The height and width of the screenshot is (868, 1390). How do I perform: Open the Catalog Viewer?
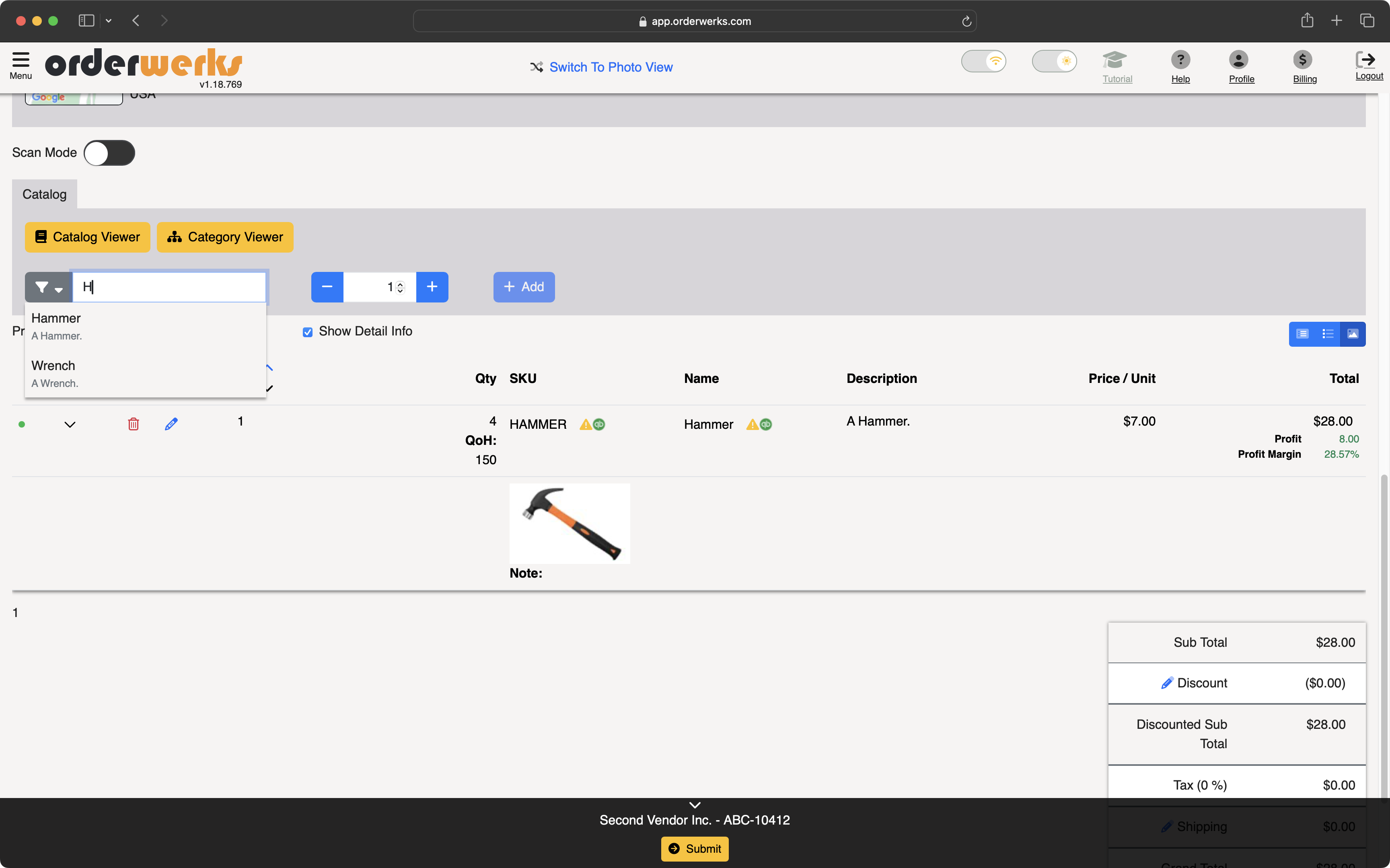click(x=87, y=237)
